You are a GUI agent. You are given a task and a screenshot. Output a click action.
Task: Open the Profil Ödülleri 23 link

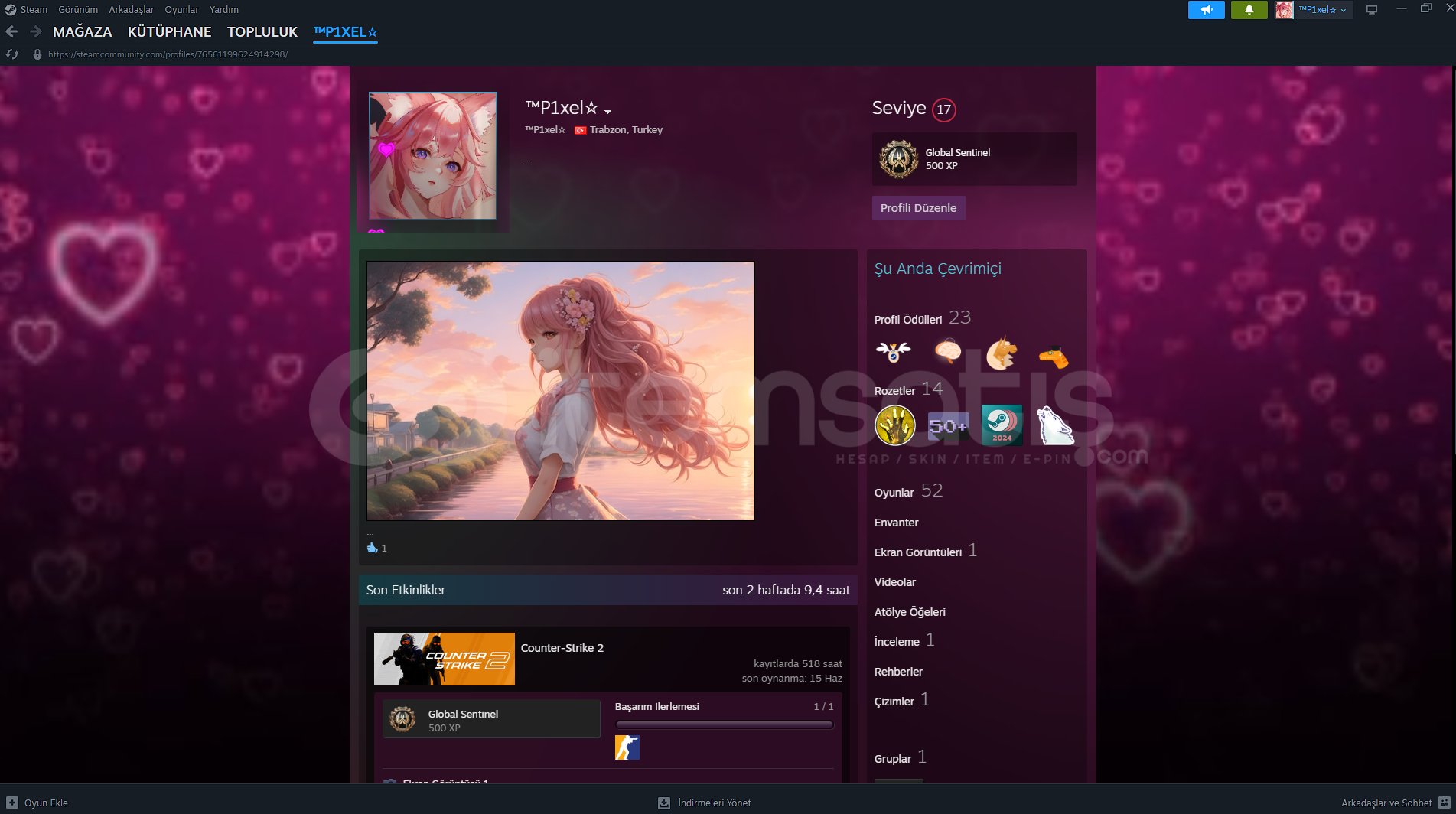(923, 318)
